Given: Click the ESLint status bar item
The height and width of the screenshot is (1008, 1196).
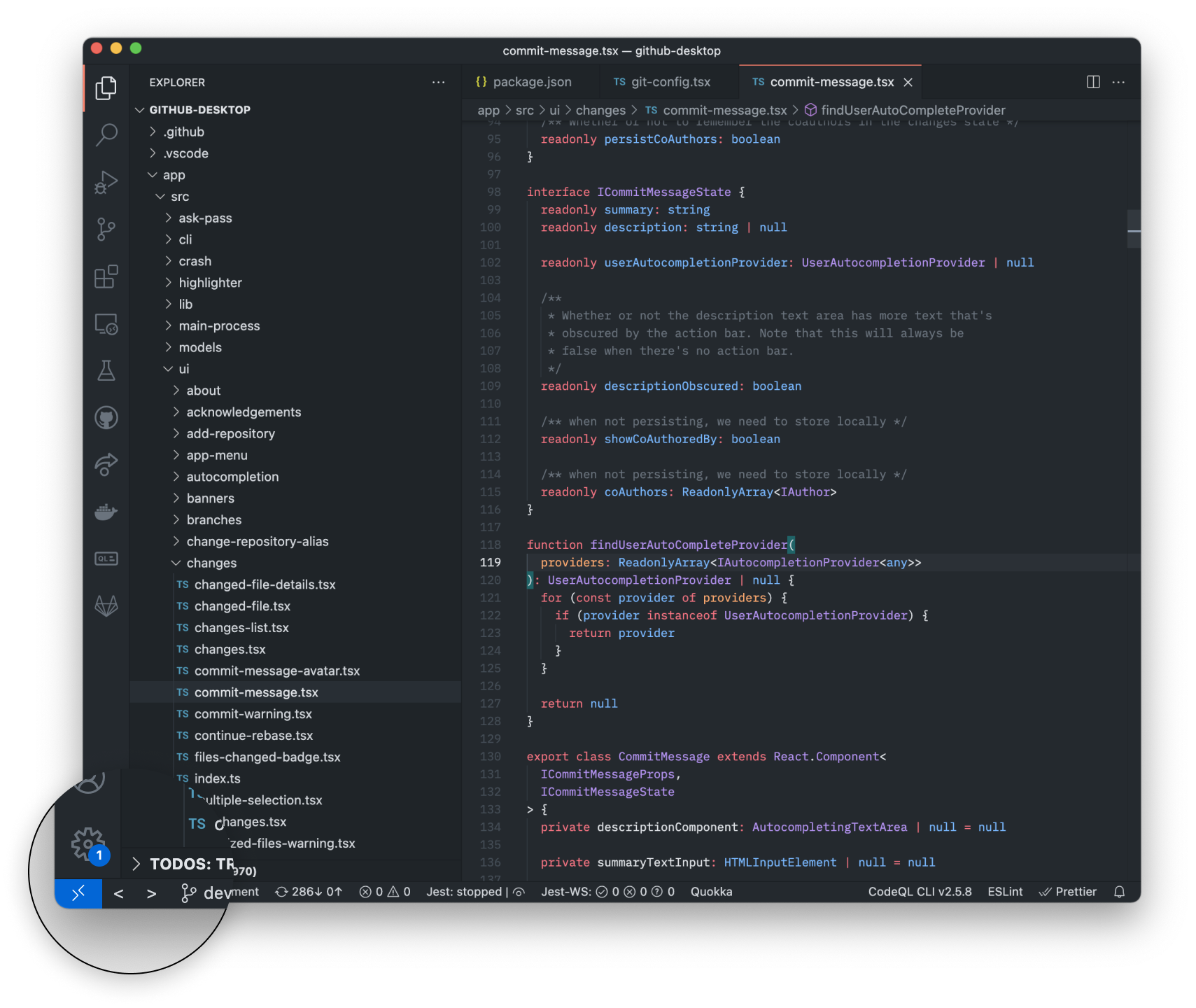Looking at the screenshot, I should coord(1005,892).
